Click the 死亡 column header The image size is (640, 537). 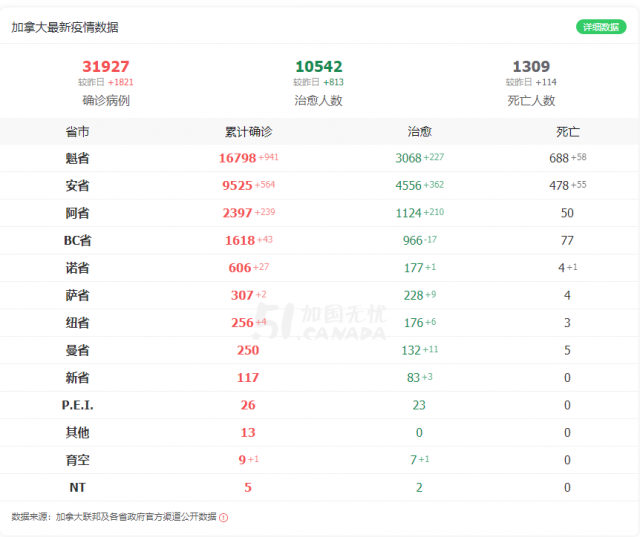568,132
